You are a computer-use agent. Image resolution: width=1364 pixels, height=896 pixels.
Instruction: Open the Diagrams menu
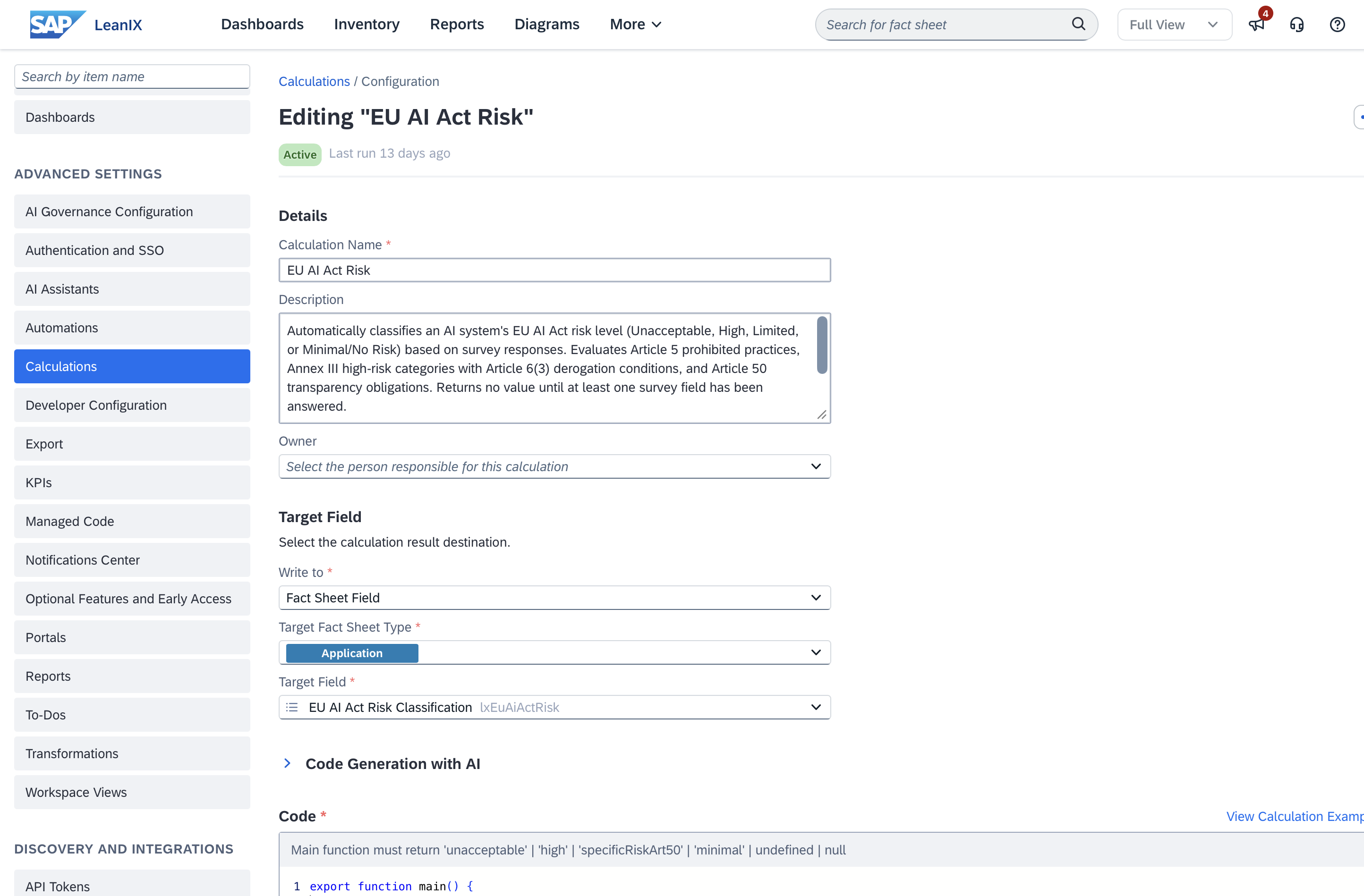pos(547,24)
